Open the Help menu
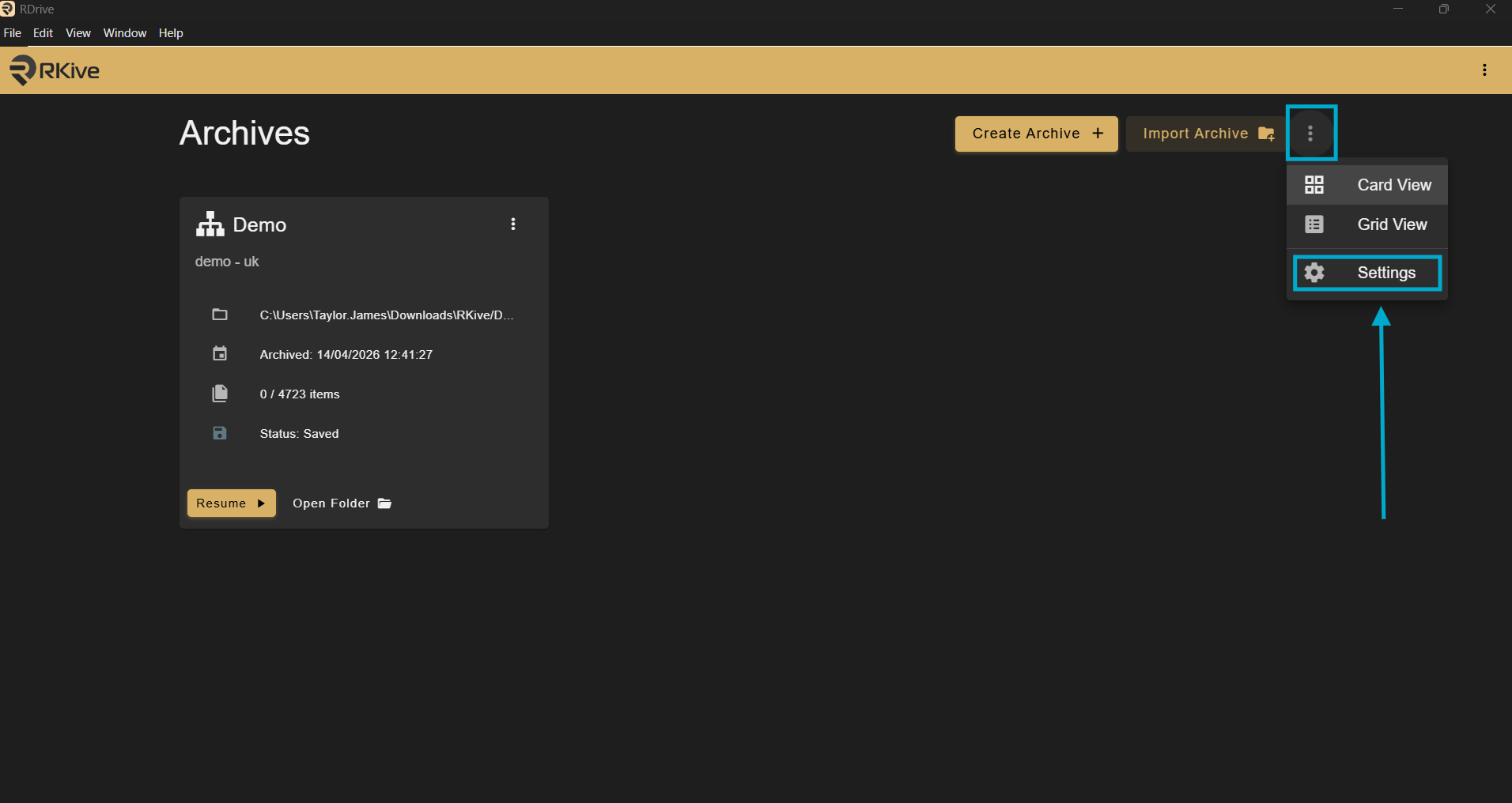The width and height of the screenshot is (1512, 803). 171,33
